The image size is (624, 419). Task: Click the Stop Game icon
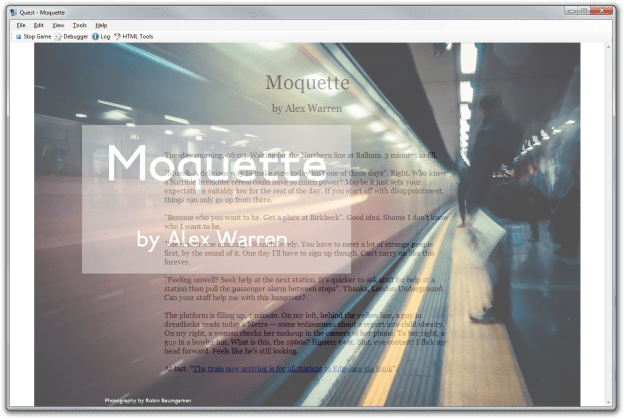(18, 37)
